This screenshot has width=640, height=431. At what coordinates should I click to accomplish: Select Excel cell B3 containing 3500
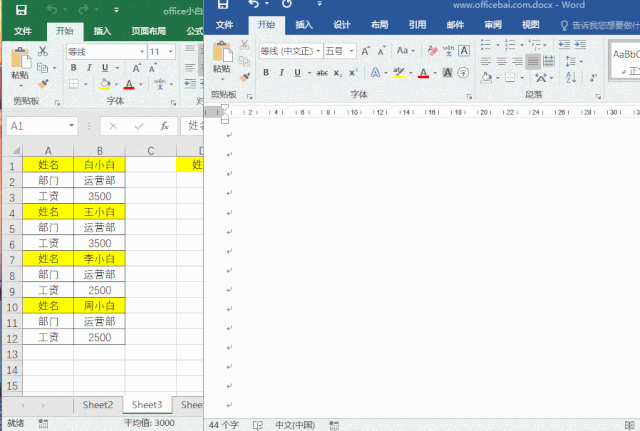click(x=100, y=196)
